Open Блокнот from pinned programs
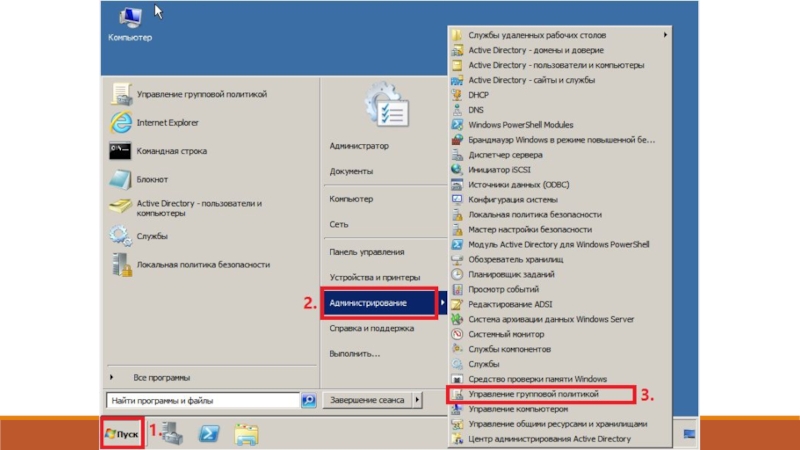800x450 pixels. point(120,180)
